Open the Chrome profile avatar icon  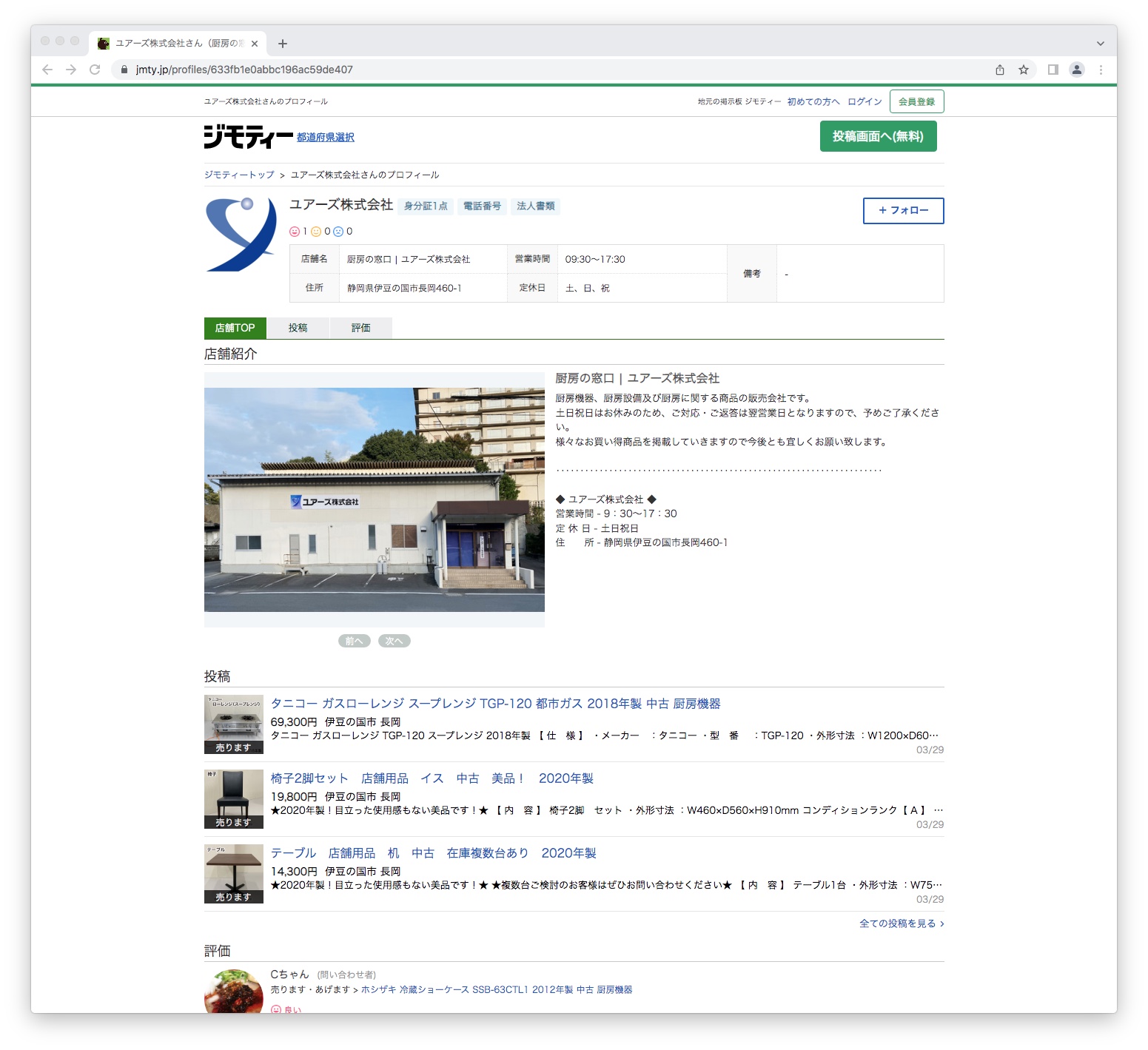tap(1077, 70)
